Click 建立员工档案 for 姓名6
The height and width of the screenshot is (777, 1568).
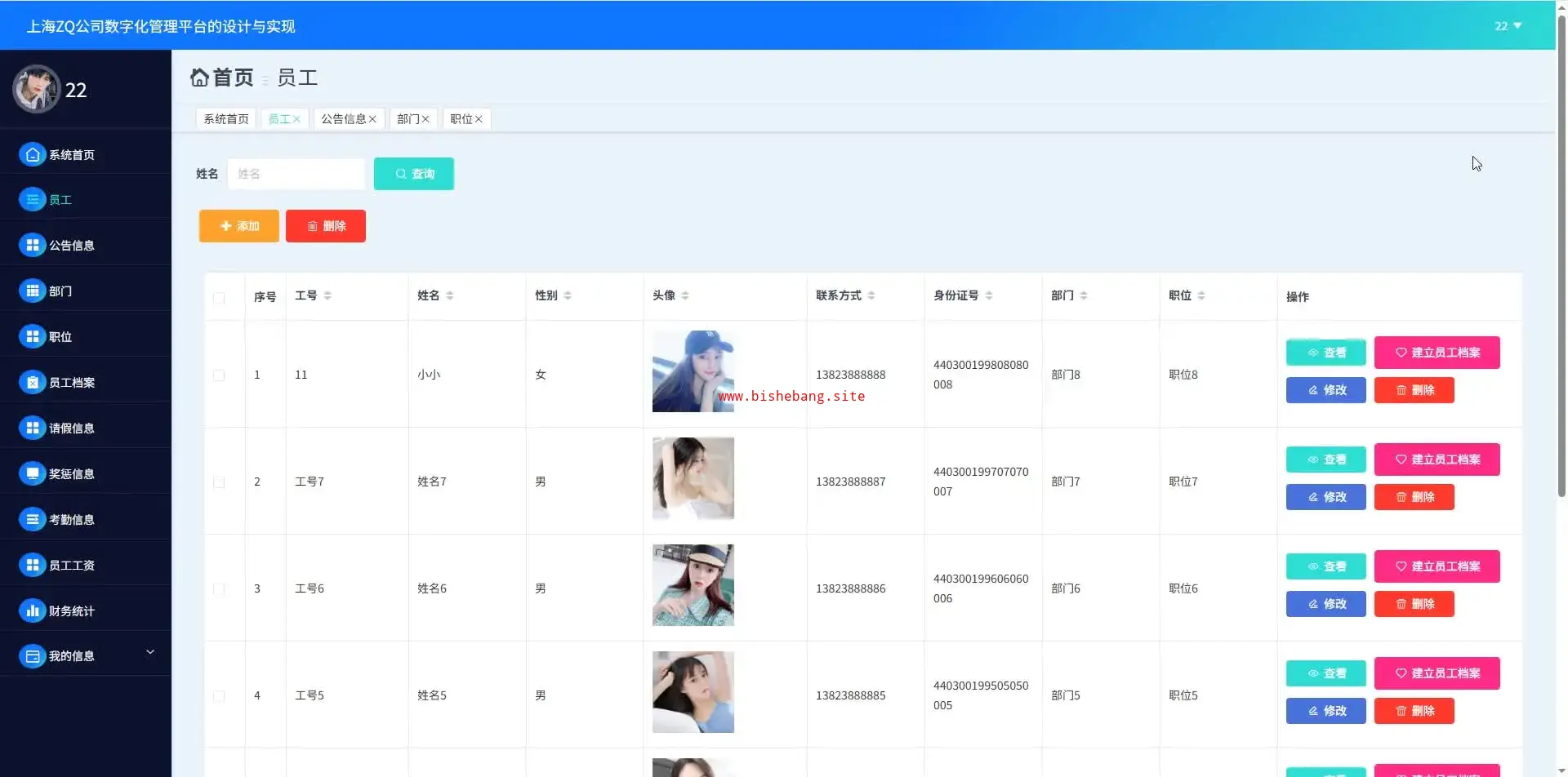click(1437, 566)
